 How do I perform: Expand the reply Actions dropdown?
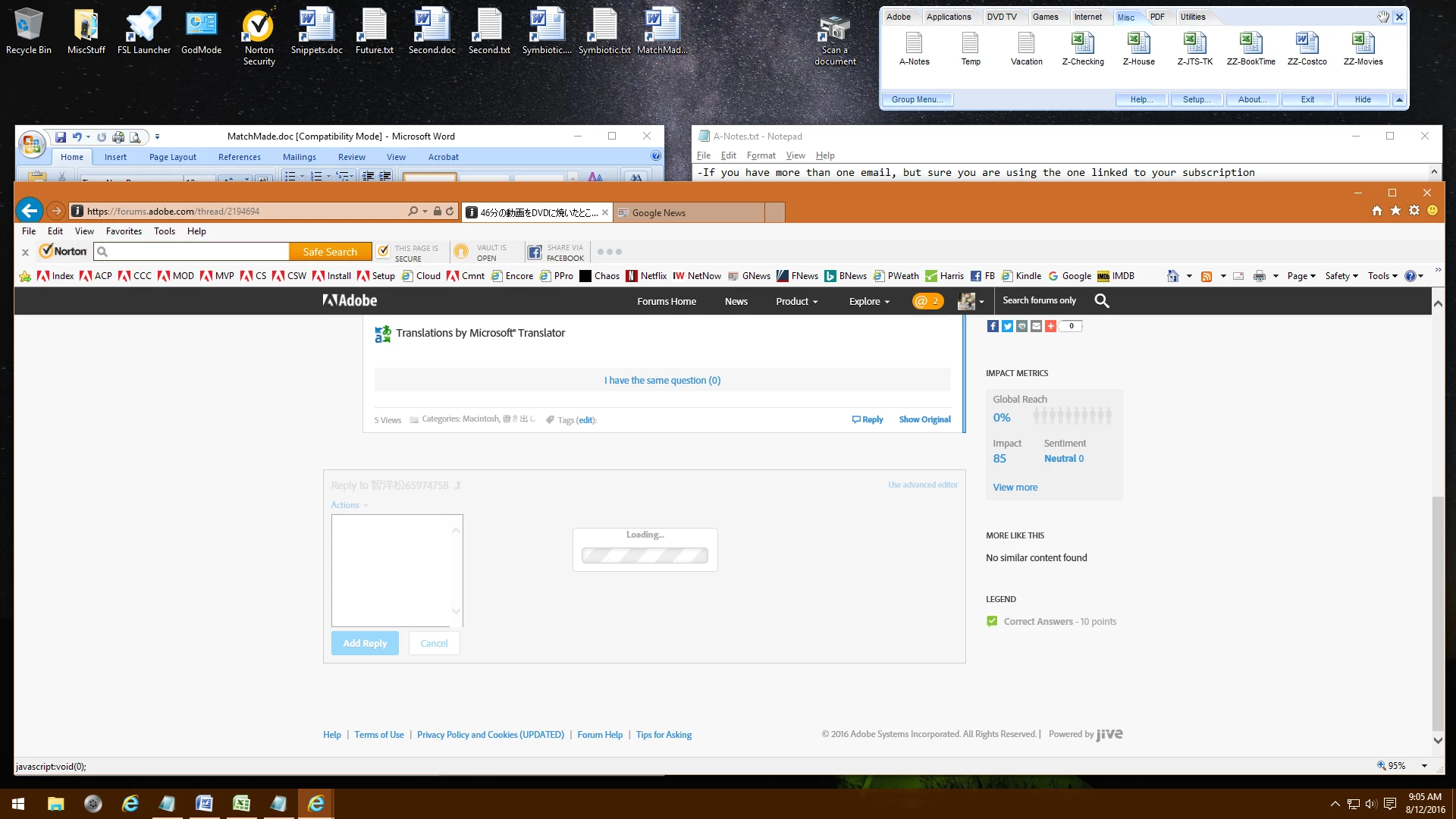(x=349, y=505)
